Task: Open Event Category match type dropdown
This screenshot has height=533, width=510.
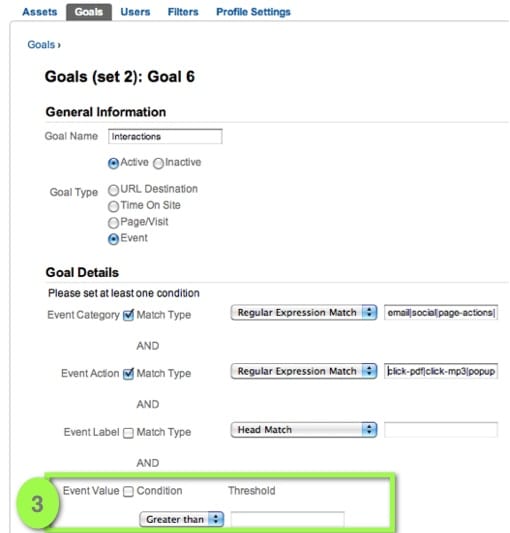Action: (304, 312)
